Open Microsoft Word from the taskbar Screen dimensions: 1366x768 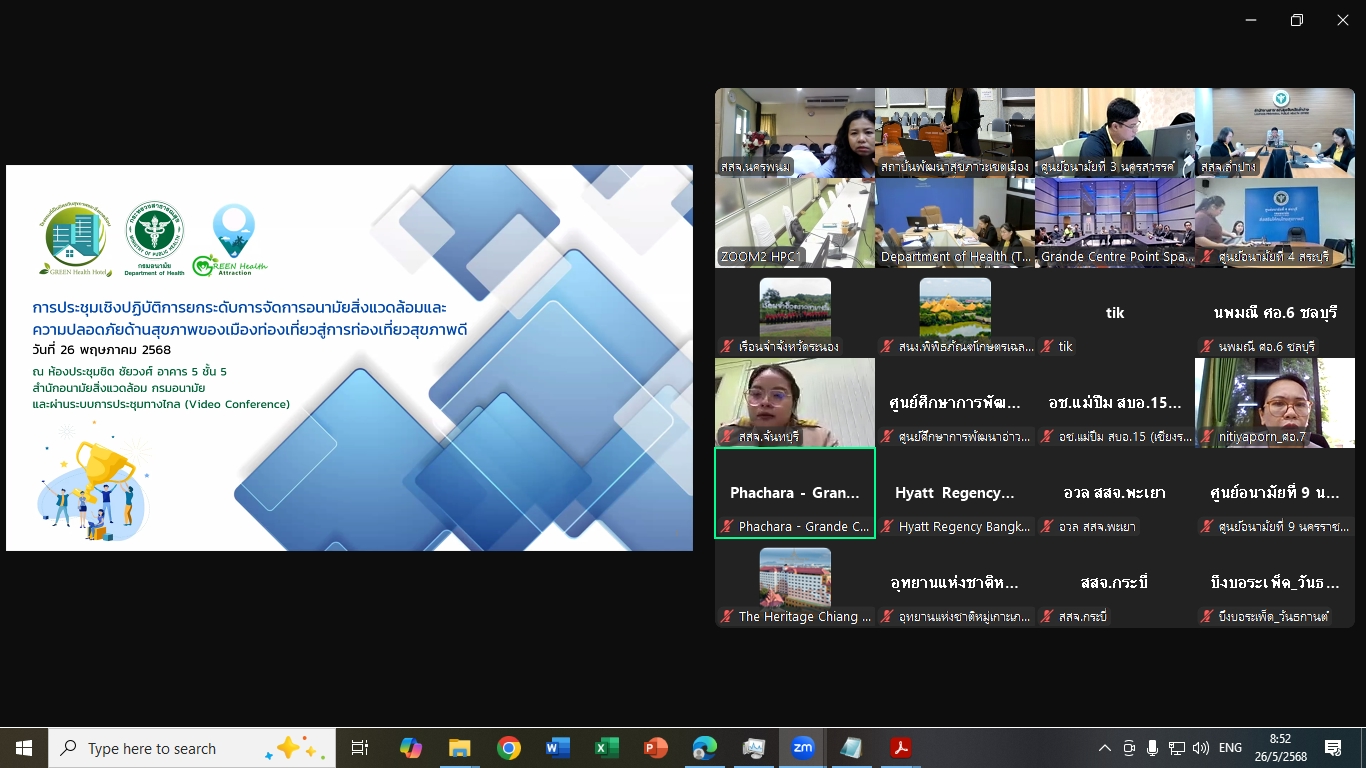point(558,748)
